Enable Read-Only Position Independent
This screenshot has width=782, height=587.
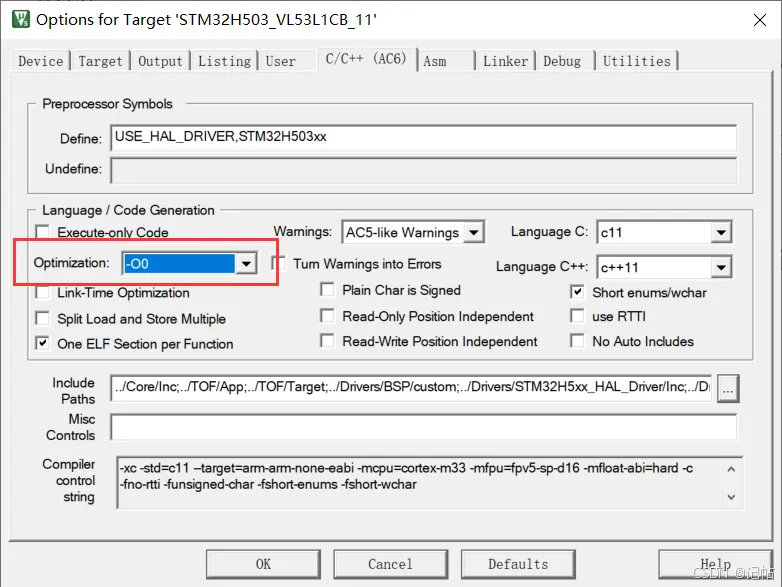pos(327,316)
